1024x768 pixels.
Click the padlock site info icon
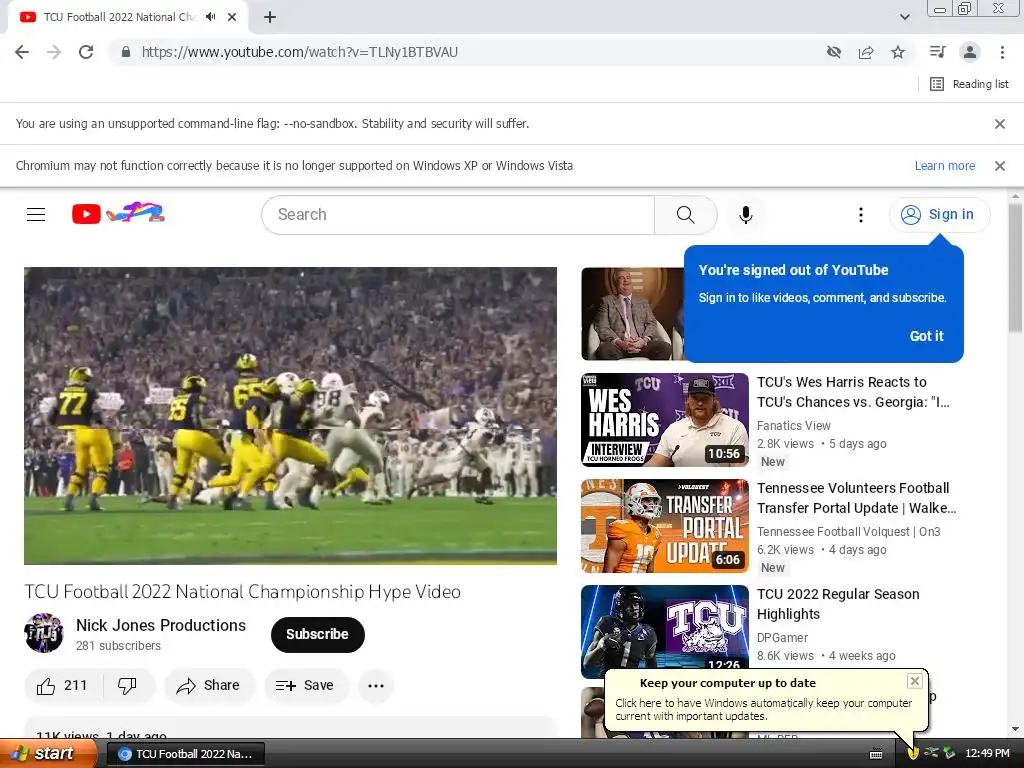[126, 52]
